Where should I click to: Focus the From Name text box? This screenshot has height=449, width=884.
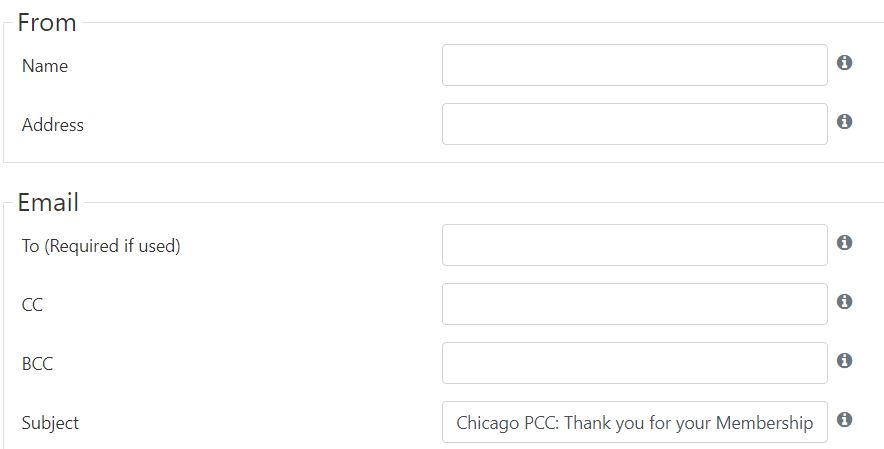point(635,65)
